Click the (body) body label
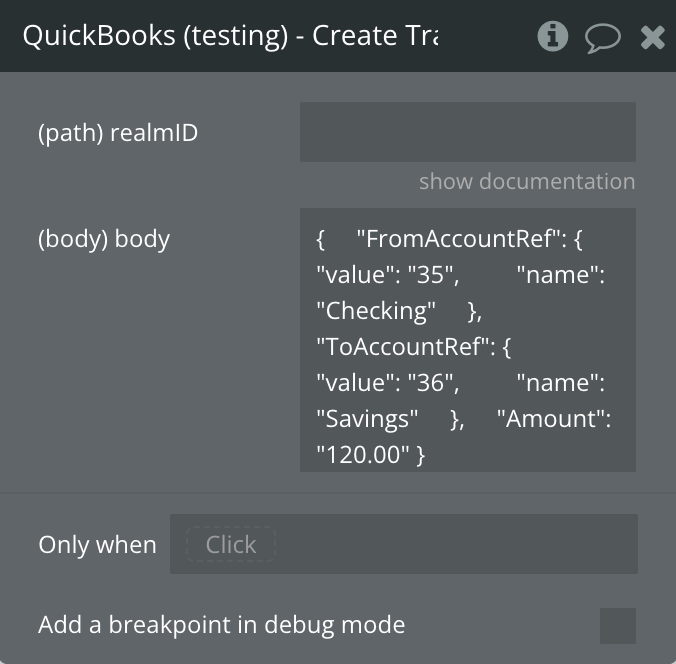676x664 pixels. click(x=104, y=239)
